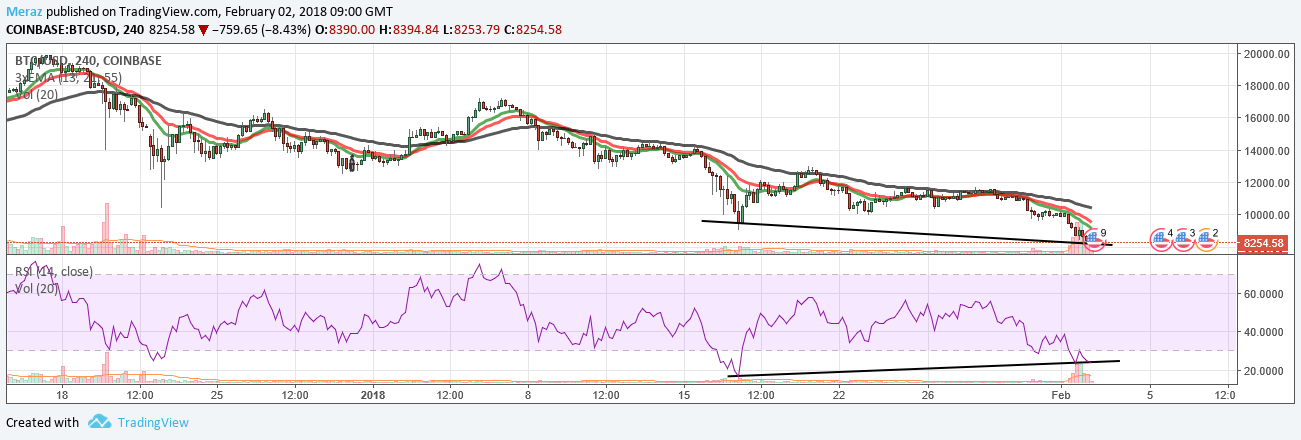
Task: Click the 25 date label on time axis
Action: (217, 394)
